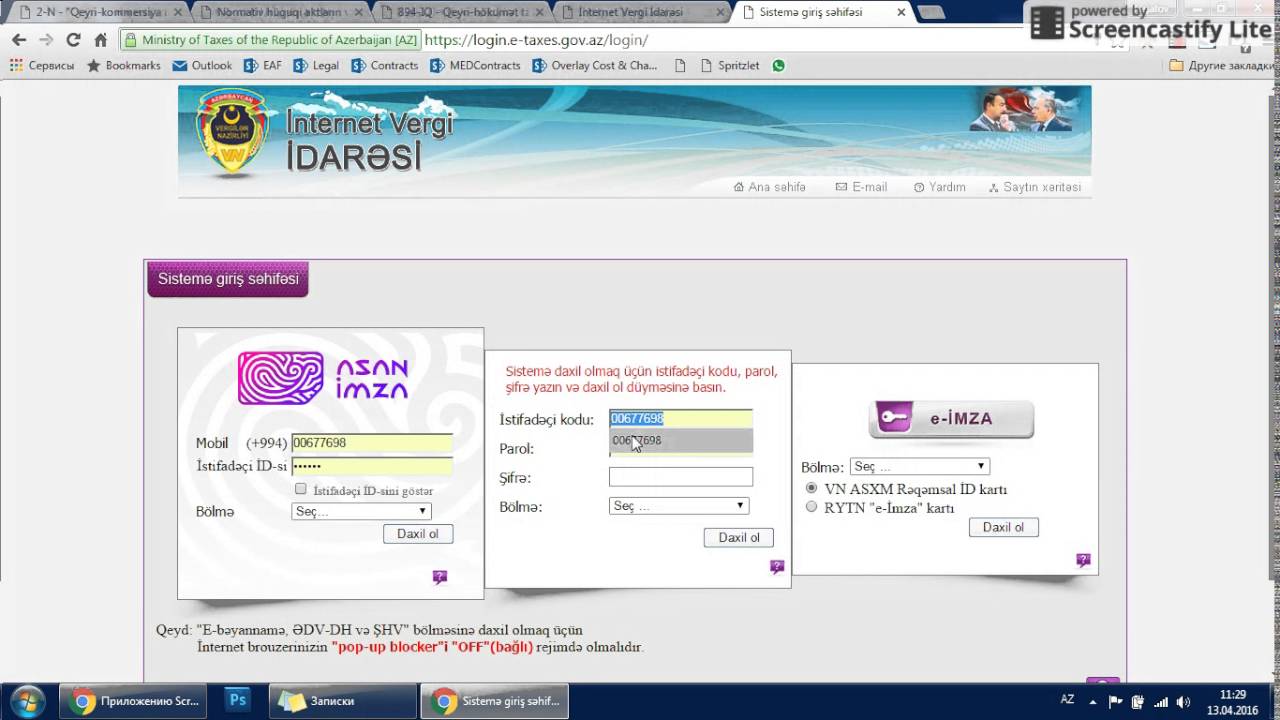Viewport: 1280px width, 720px height.
Task: Click Daxil ol in user code panel
Action: coord(739,537)
